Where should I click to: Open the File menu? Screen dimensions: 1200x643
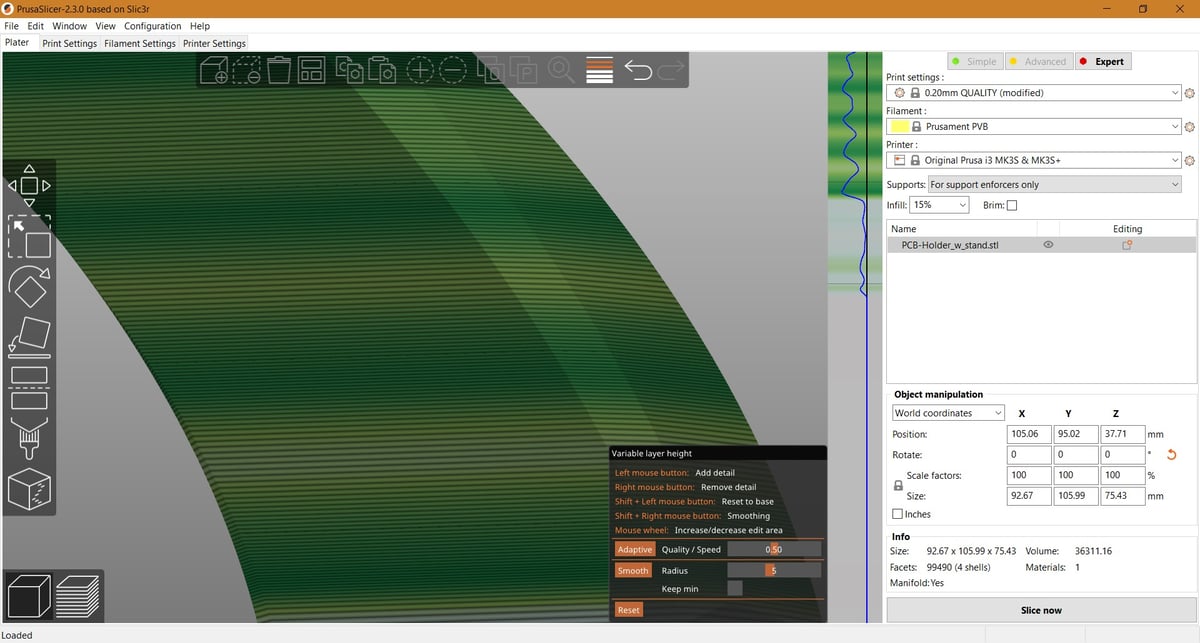[x=12, y=26]
